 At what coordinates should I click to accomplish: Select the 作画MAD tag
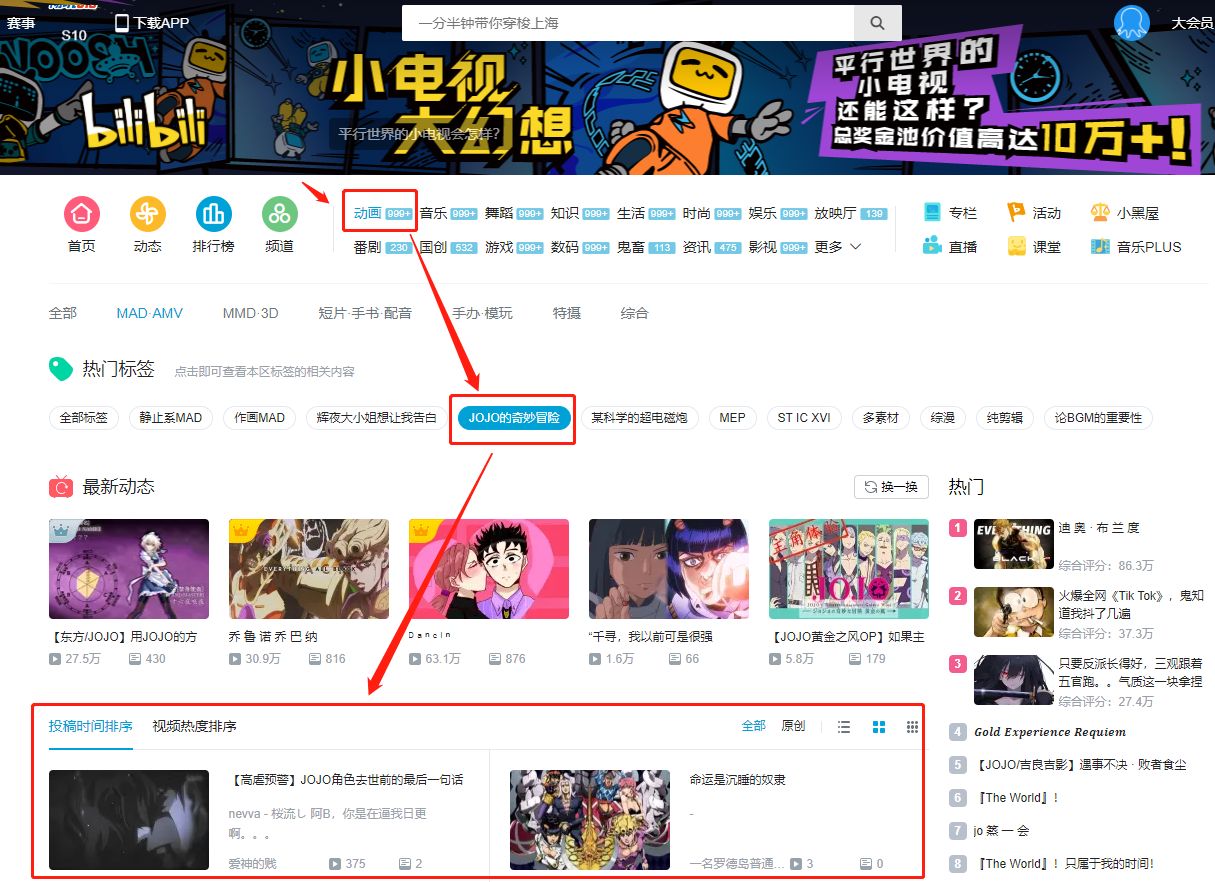pos(260,418)
